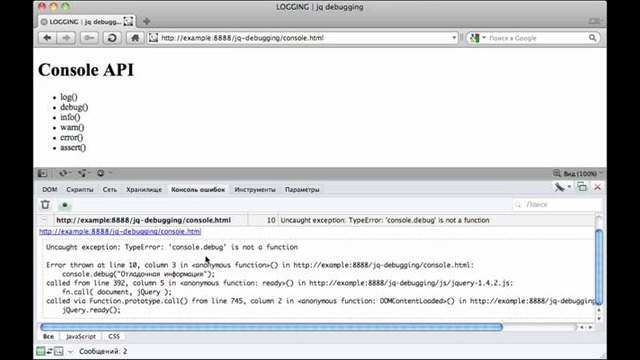
Task: Show all messages with the Все filter
Action: tap(49, 336)
